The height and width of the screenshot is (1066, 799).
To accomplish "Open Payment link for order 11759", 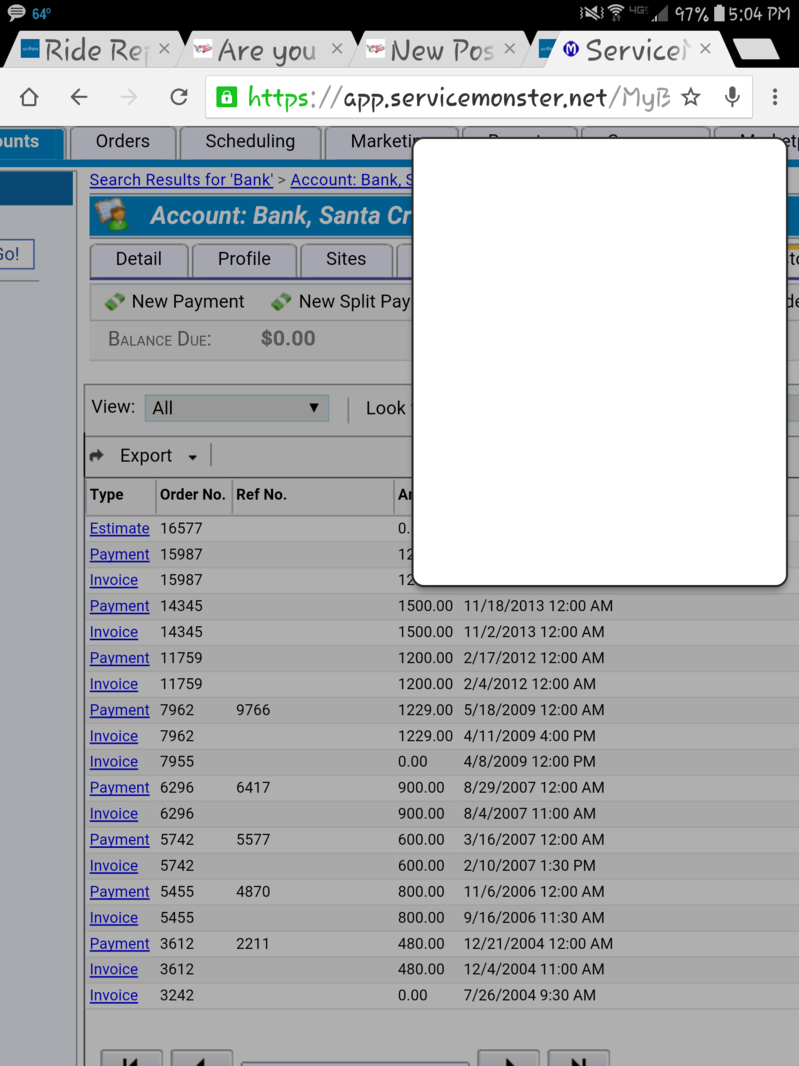I will click(120, 658).
